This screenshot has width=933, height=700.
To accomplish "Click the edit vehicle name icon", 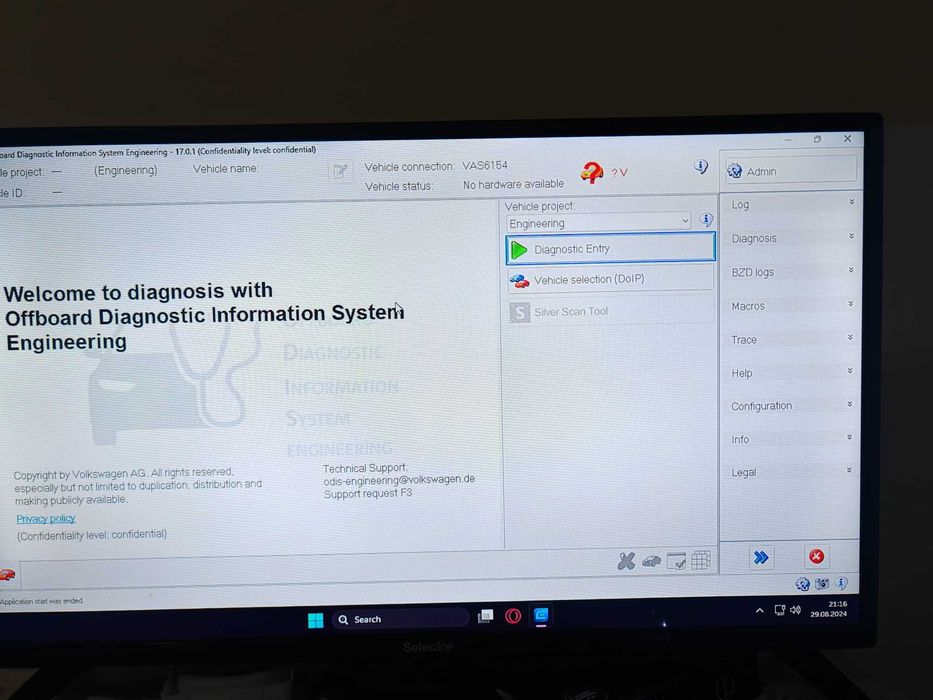I will coord(340,172).
